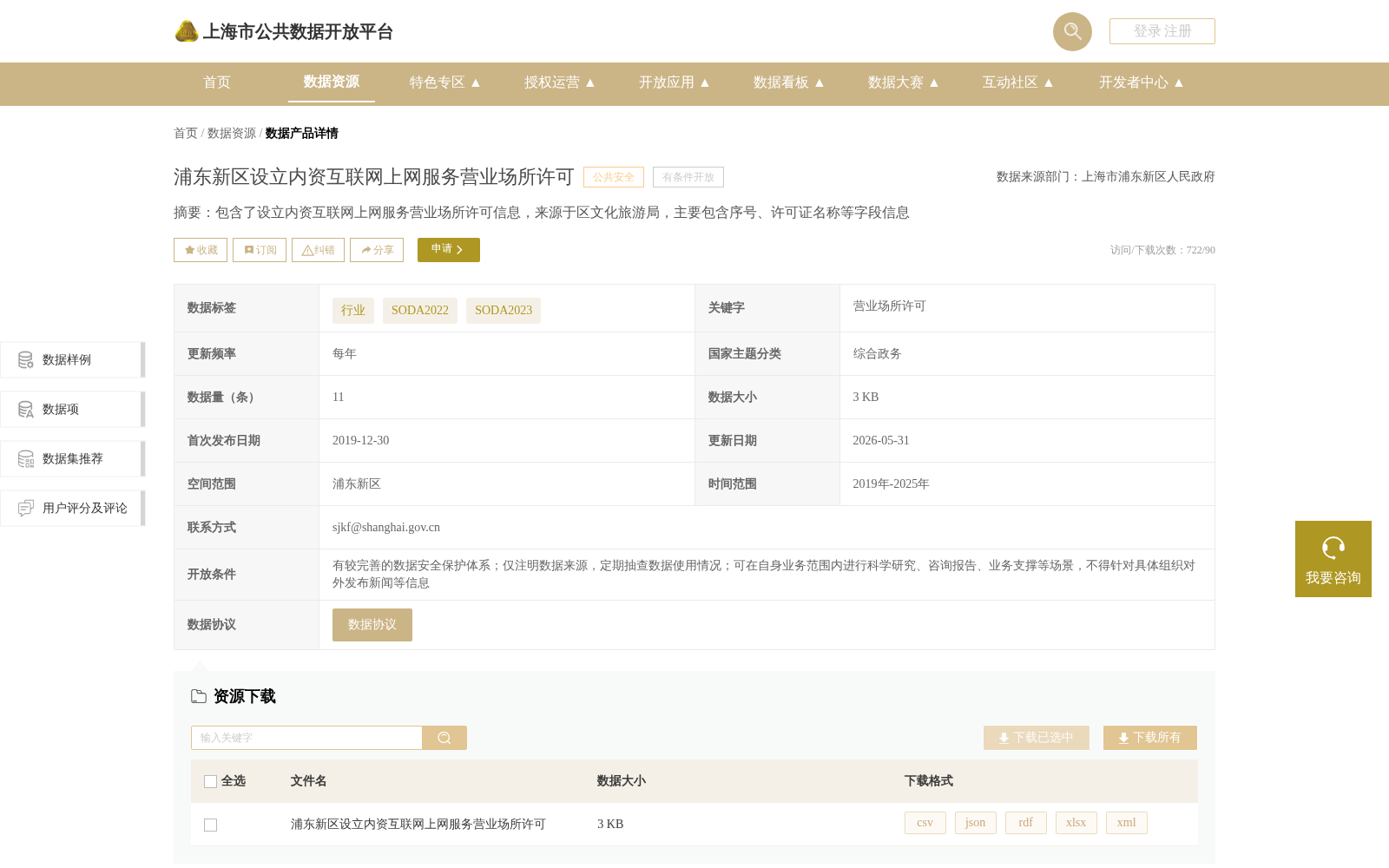This screenshot has height=868, width=1389.
Task: Click the 每年 update frequency value
Action: [x=345, y=354]
